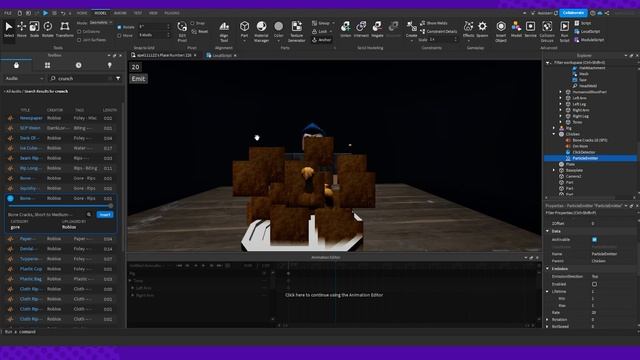Click the Service icon in the ribbon
Screen dimensions: 640x360
click(x=531, y=29)
